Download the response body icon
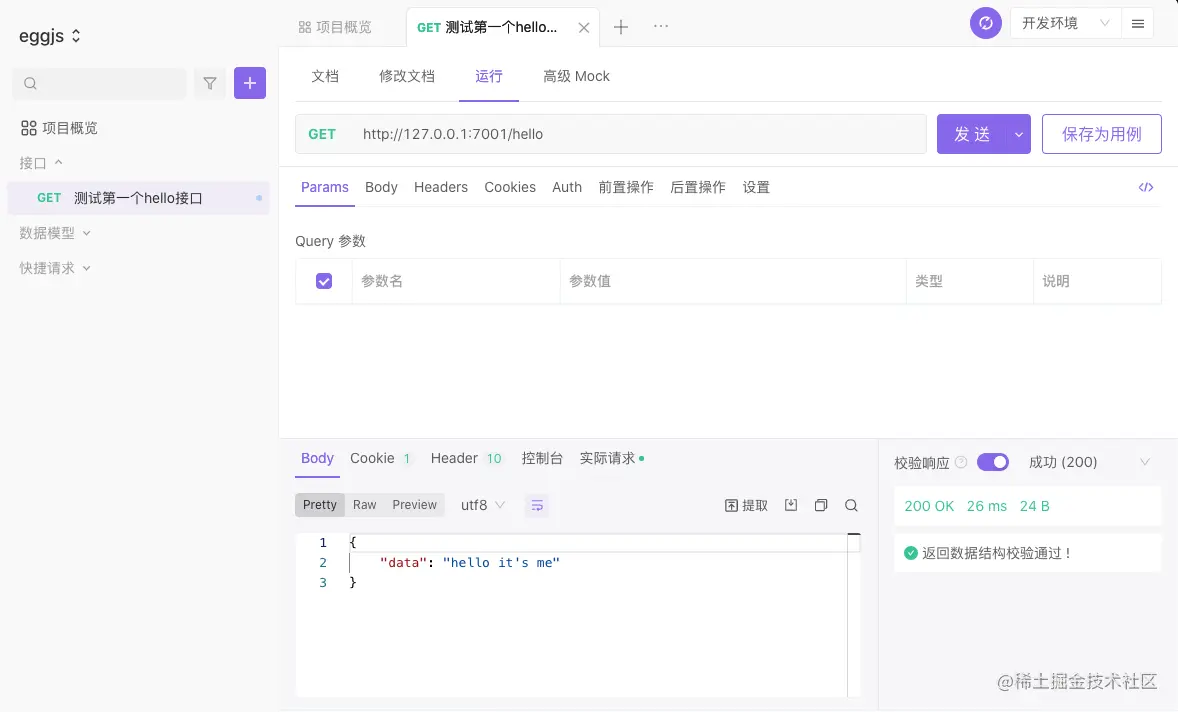The image size is (1178, 712). tap(791, 505)
